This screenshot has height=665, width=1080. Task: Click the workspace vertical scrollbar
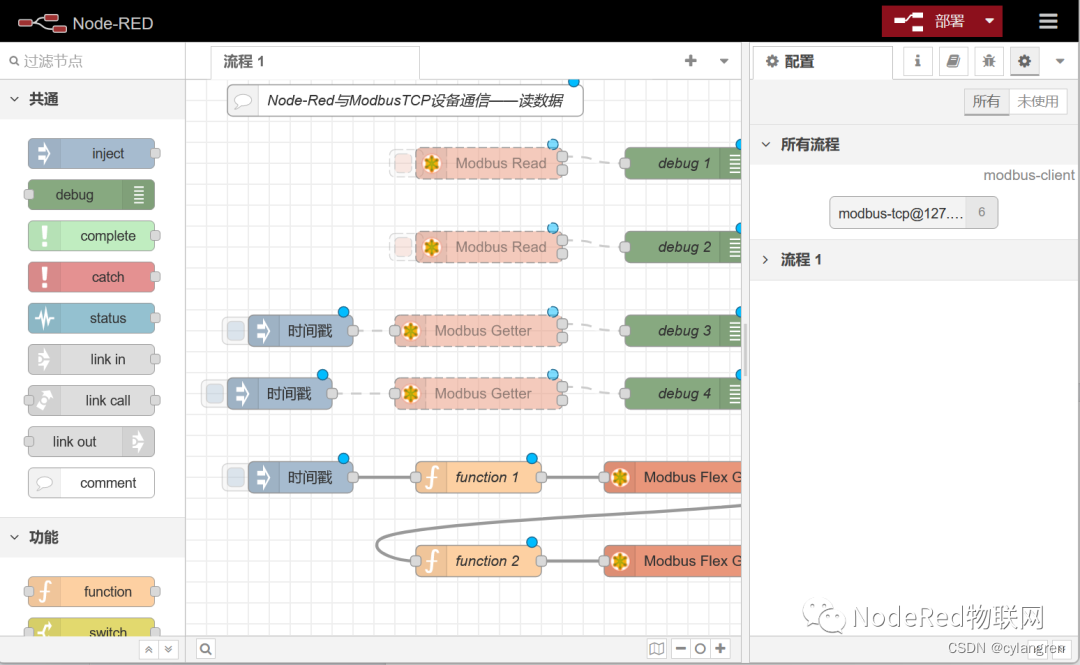coord(744,349)
